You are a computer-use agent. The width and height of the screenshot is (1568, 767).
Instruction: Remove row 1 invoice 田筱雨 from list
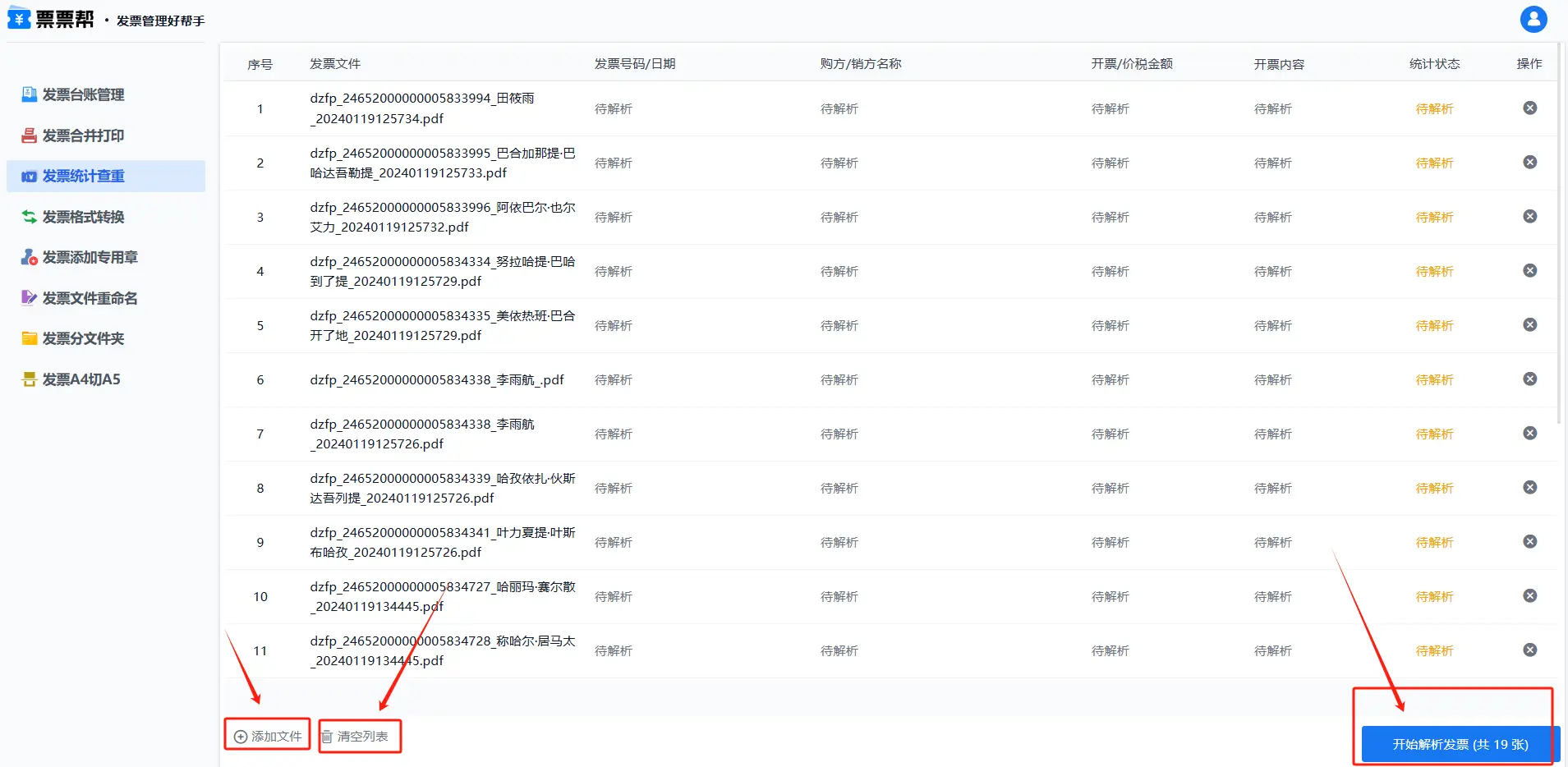1529,108
